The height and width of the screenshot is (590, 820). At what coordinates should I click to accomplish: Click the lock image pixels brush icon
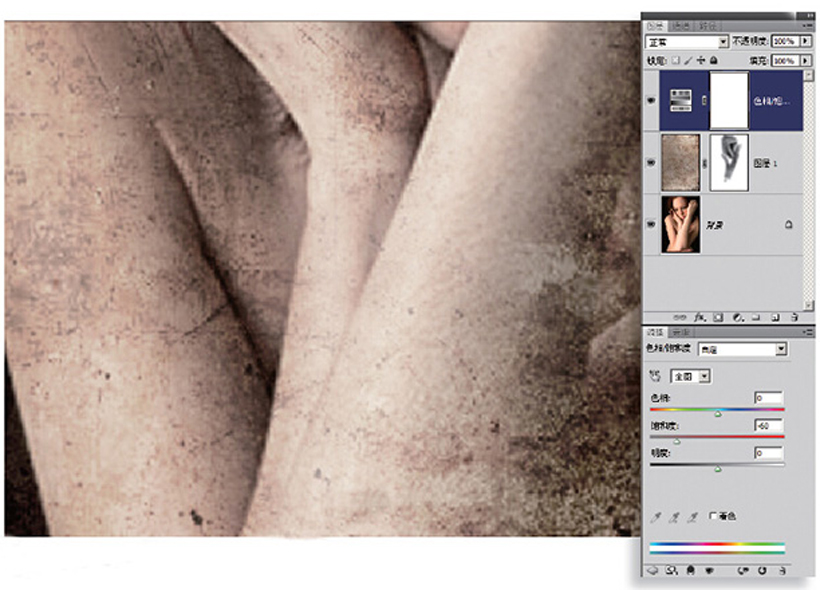pos(689,61)
